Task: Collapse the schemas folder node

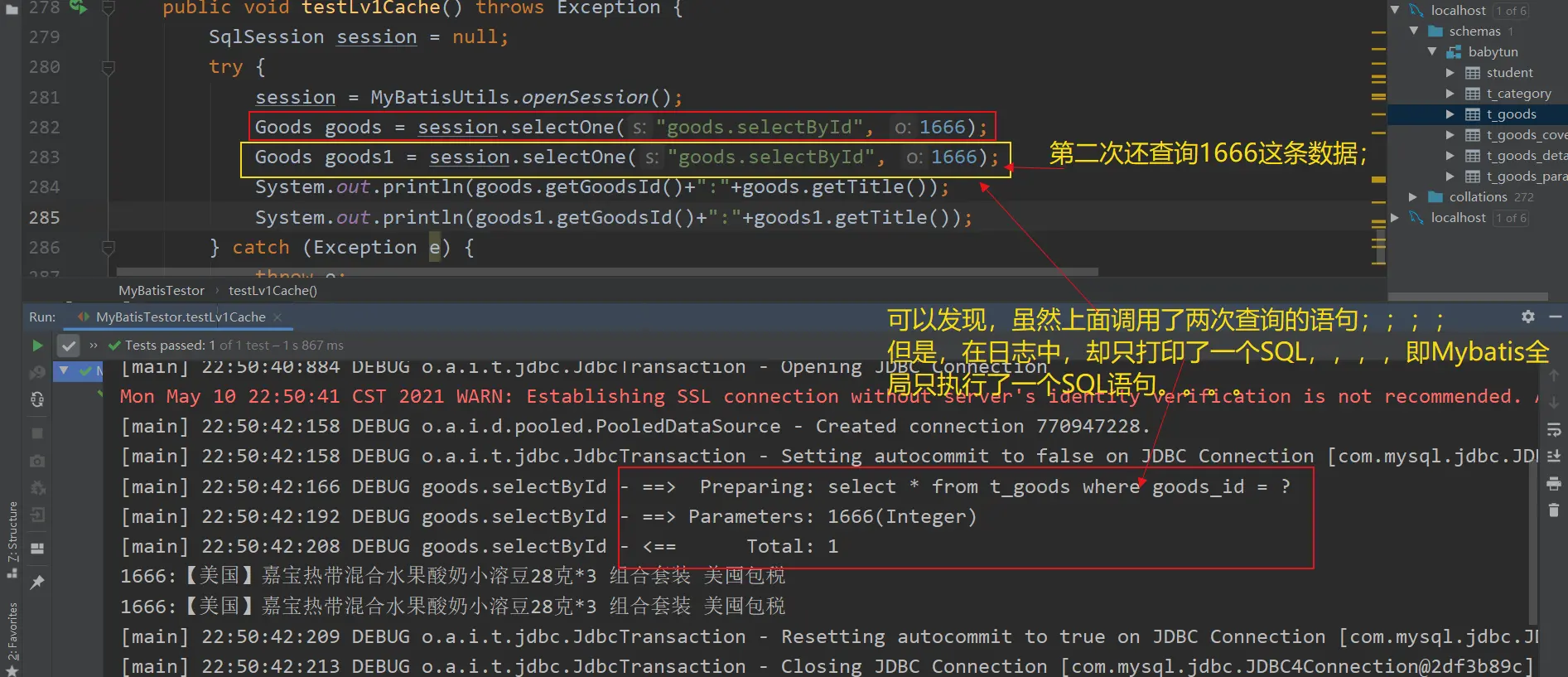Action: (x=1414, y=31)
